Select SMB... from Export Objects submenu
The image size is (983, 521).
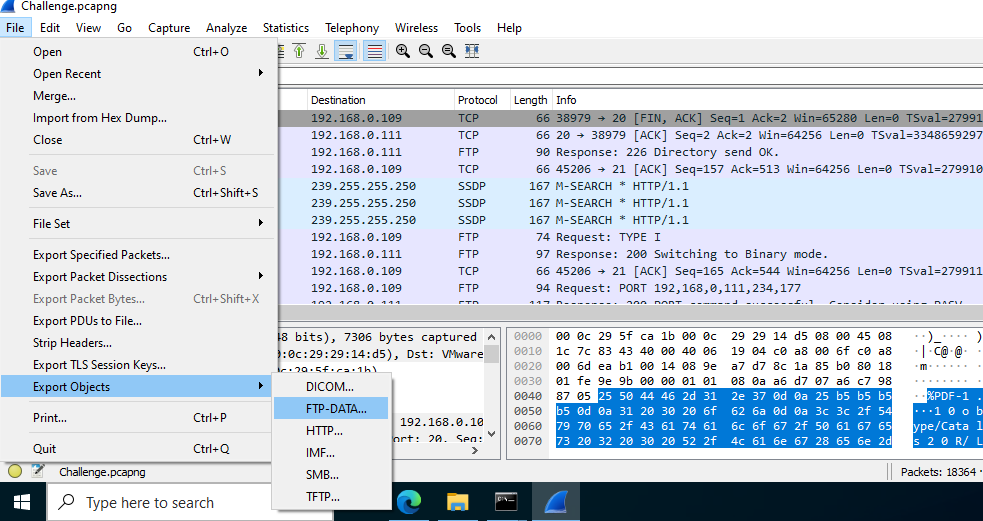click(x=331, y=475)
